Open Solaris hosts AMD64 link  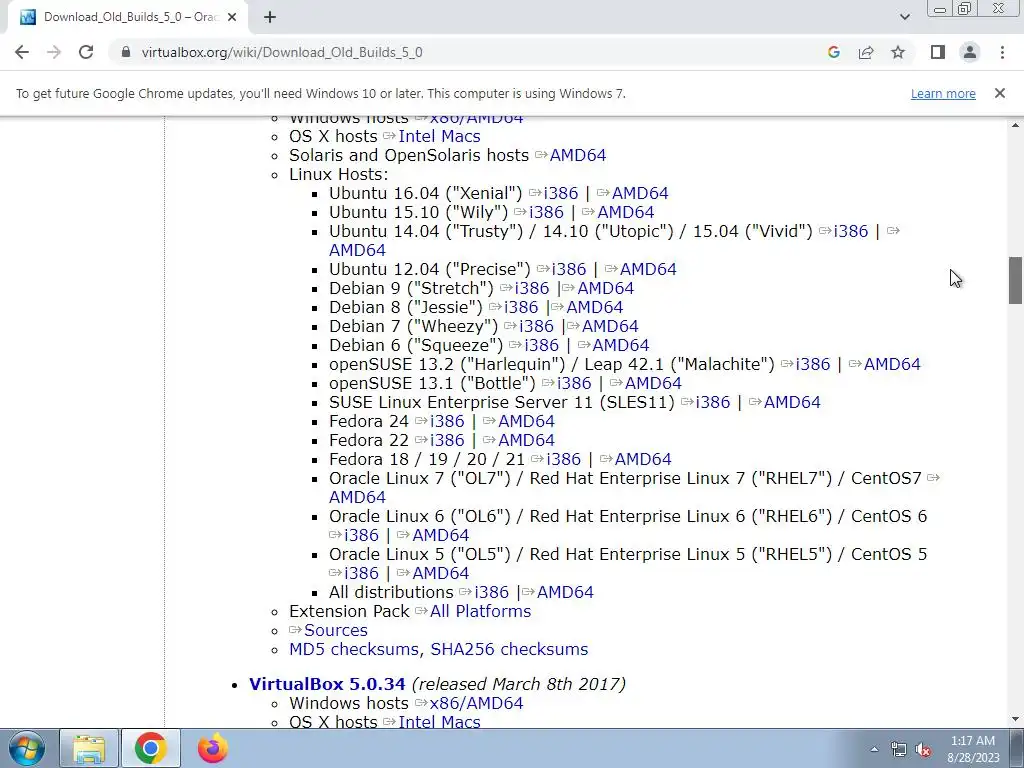(x=577, y=155)
